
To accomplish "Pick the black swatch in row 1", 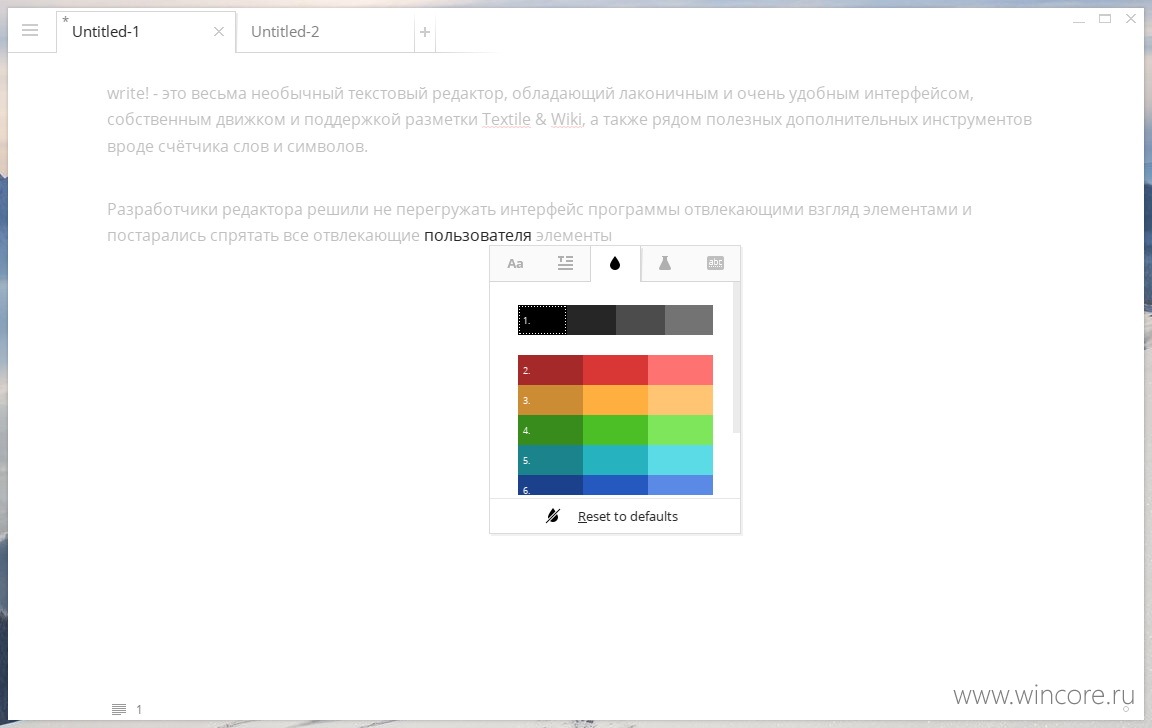I will pyautogui.click(x=542, y=320).
